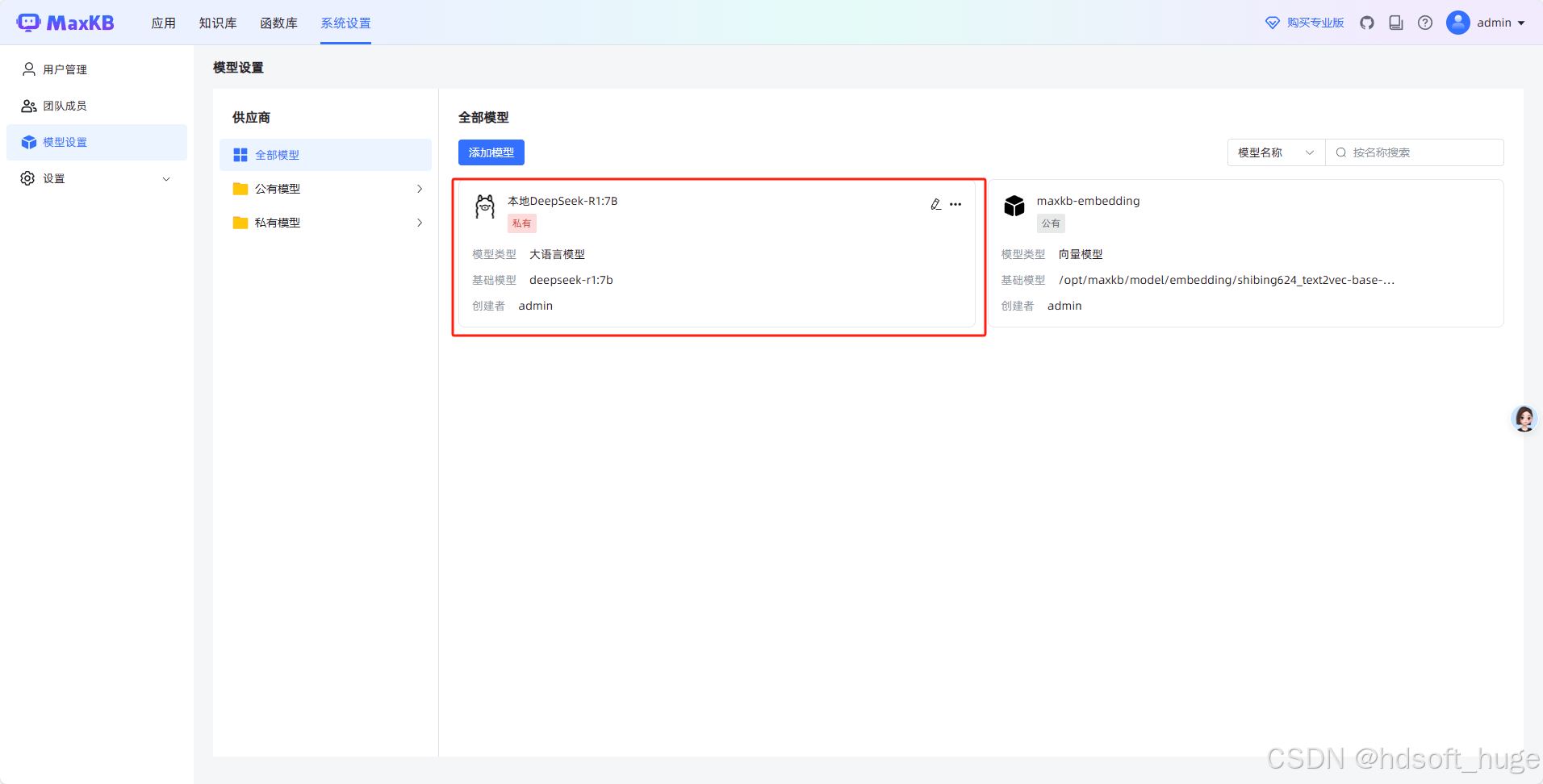Click 大语言模型 model type text
This screenshot has width=1543, height=784.
(557, 254)
